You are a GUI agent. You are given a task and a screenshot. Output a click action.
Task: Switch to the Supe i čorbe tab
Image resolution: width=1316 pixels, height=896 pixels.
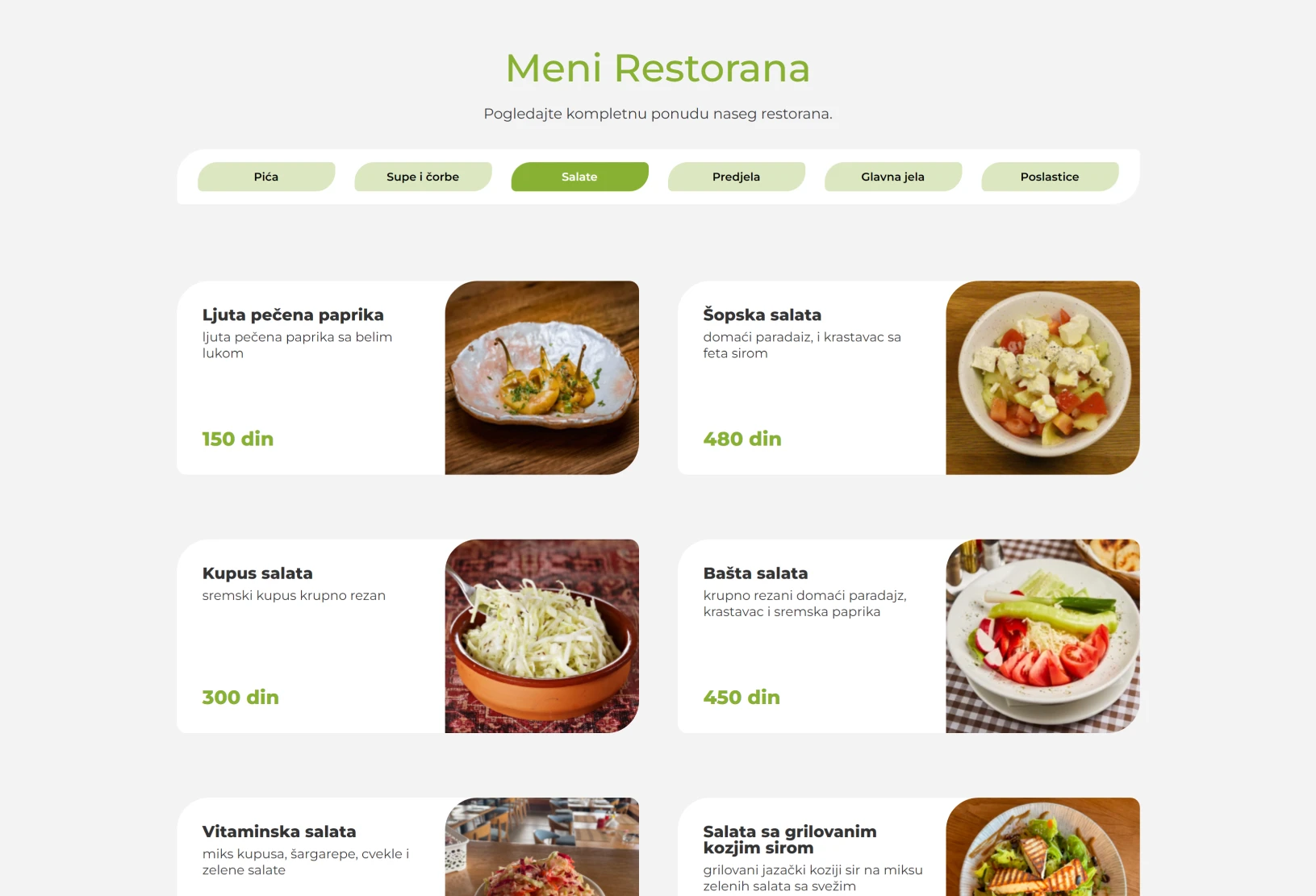(423, 177)
